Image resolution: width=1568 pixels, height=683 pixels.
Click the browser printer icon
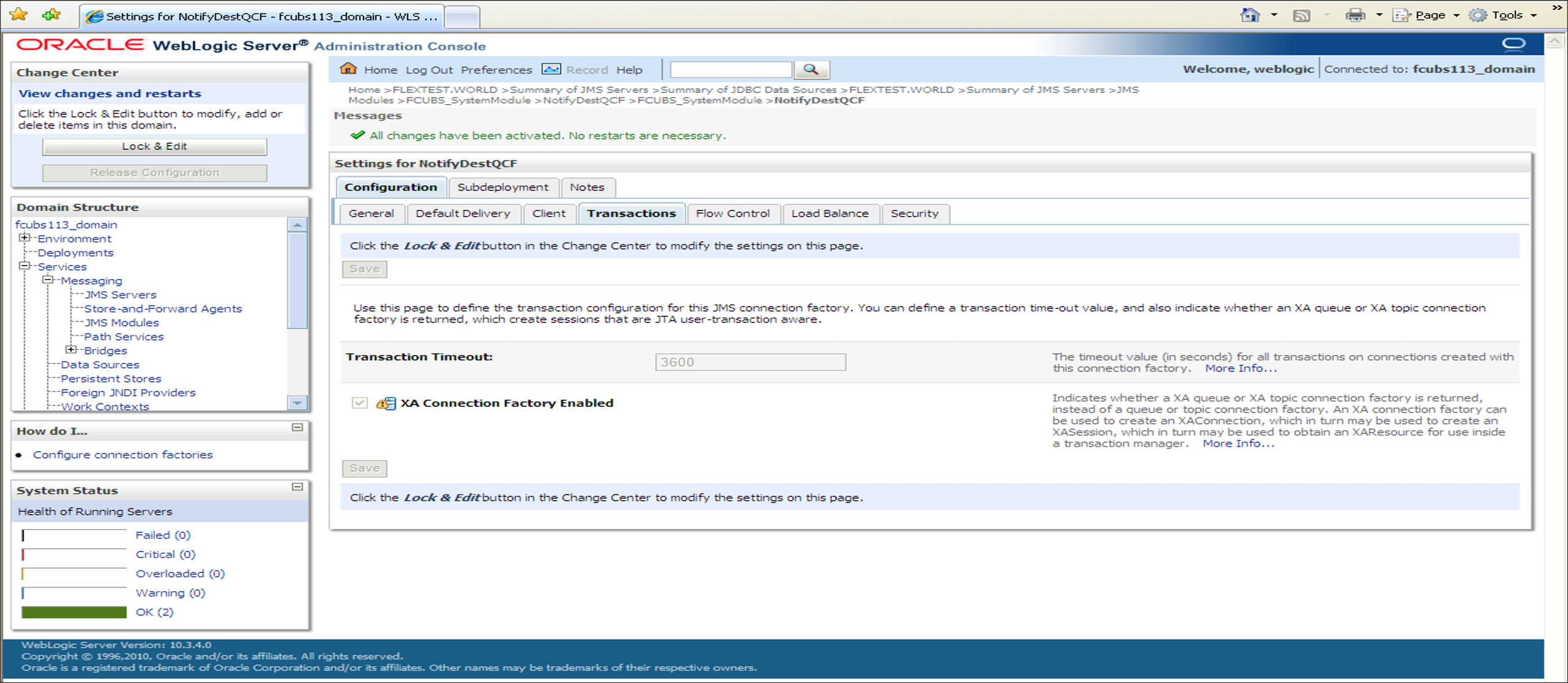pyautogui.click(x=1355, y=15)
